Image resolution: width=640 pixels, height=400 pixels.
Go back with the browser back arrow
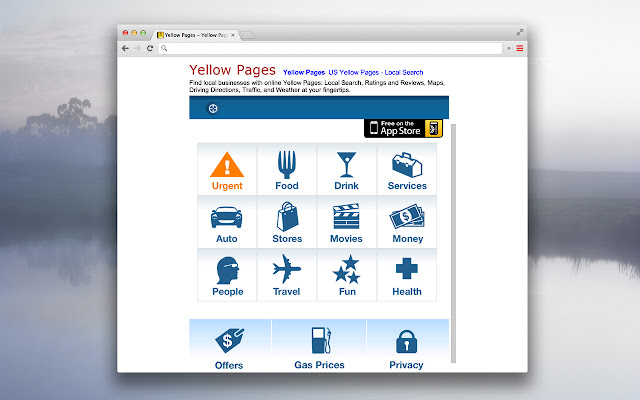[x=125, y=48]
